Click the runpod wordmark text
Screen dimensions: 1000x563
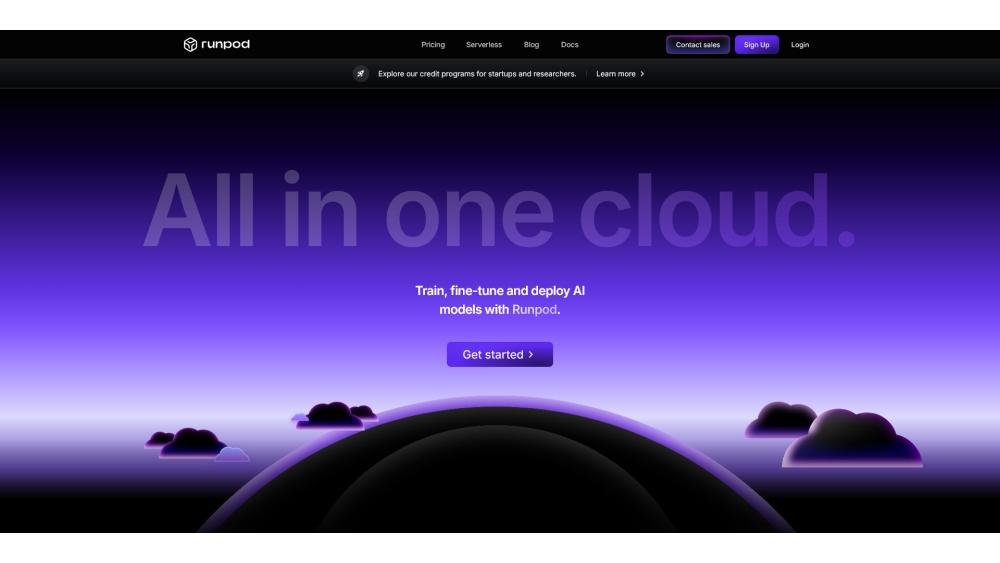coord(225,45)
